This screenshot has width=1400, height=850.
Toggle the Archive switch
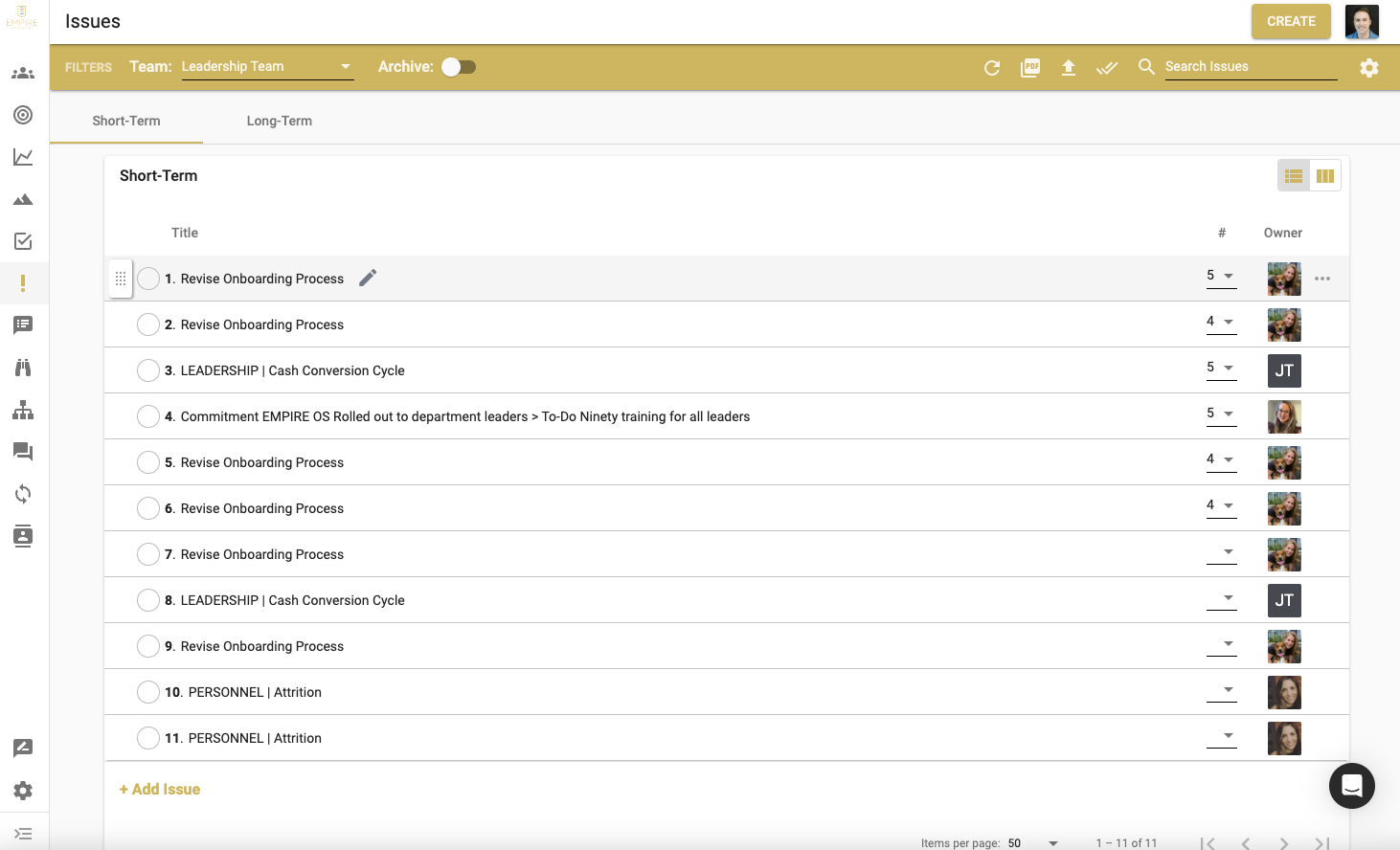tap(459, 67)
